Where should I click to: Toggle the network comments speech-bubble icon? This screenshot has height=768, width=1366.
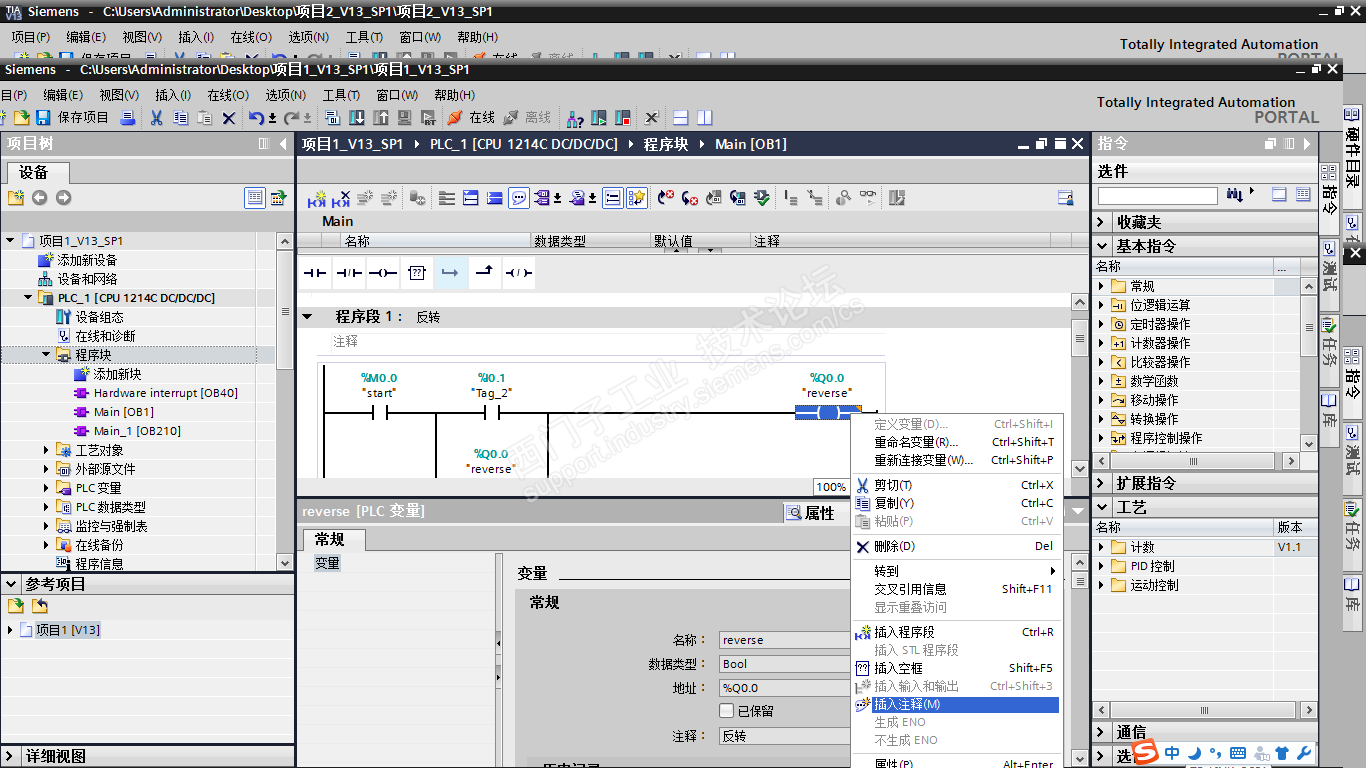[x=519, y=198]
